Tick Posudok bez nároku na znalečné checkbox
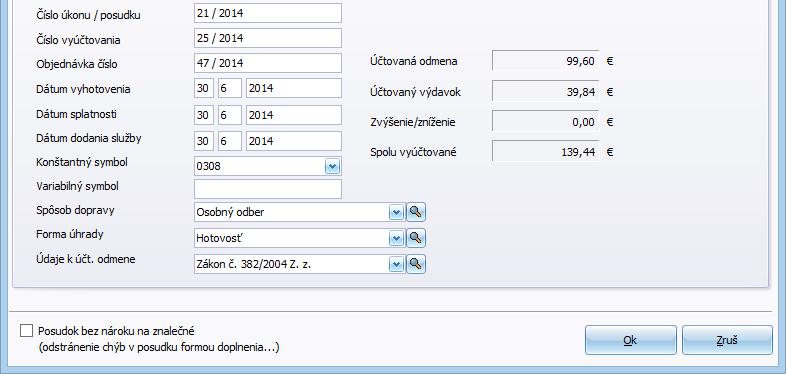 pyautogui.click(x=26, y=331)
